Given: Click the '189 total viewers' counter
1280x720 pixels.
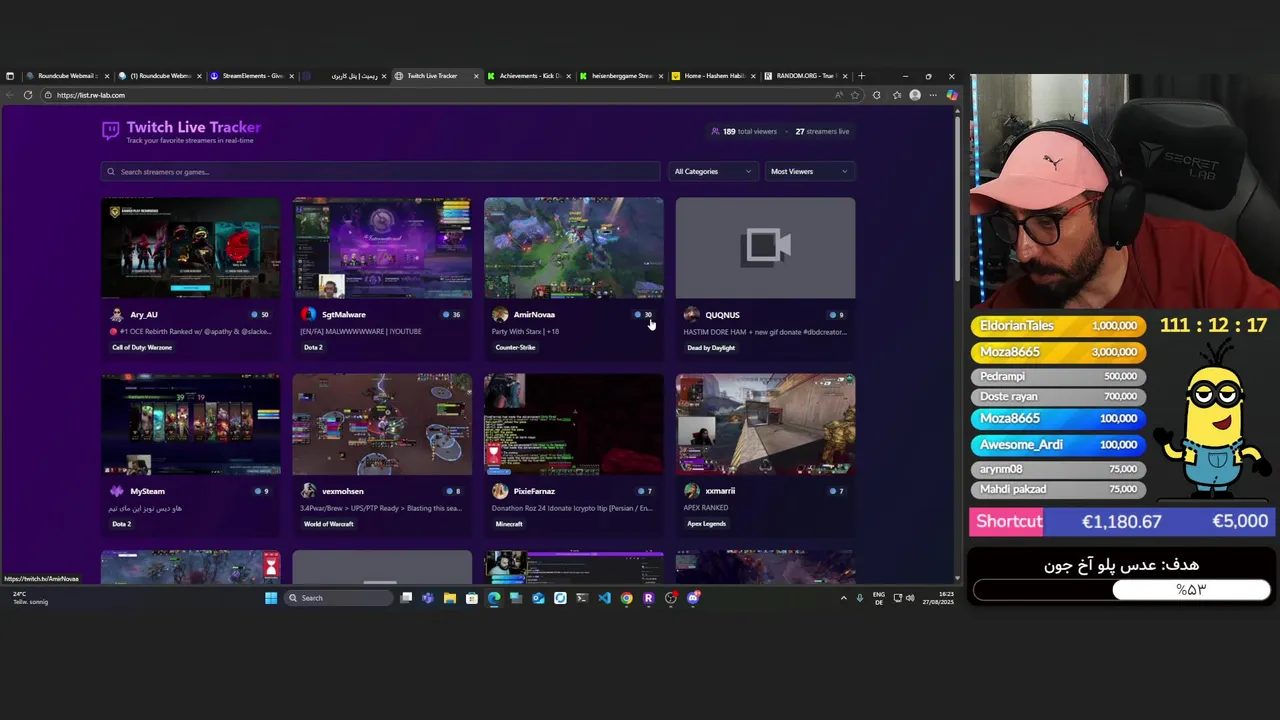Looking at the screenshot, I should [744, 131].
